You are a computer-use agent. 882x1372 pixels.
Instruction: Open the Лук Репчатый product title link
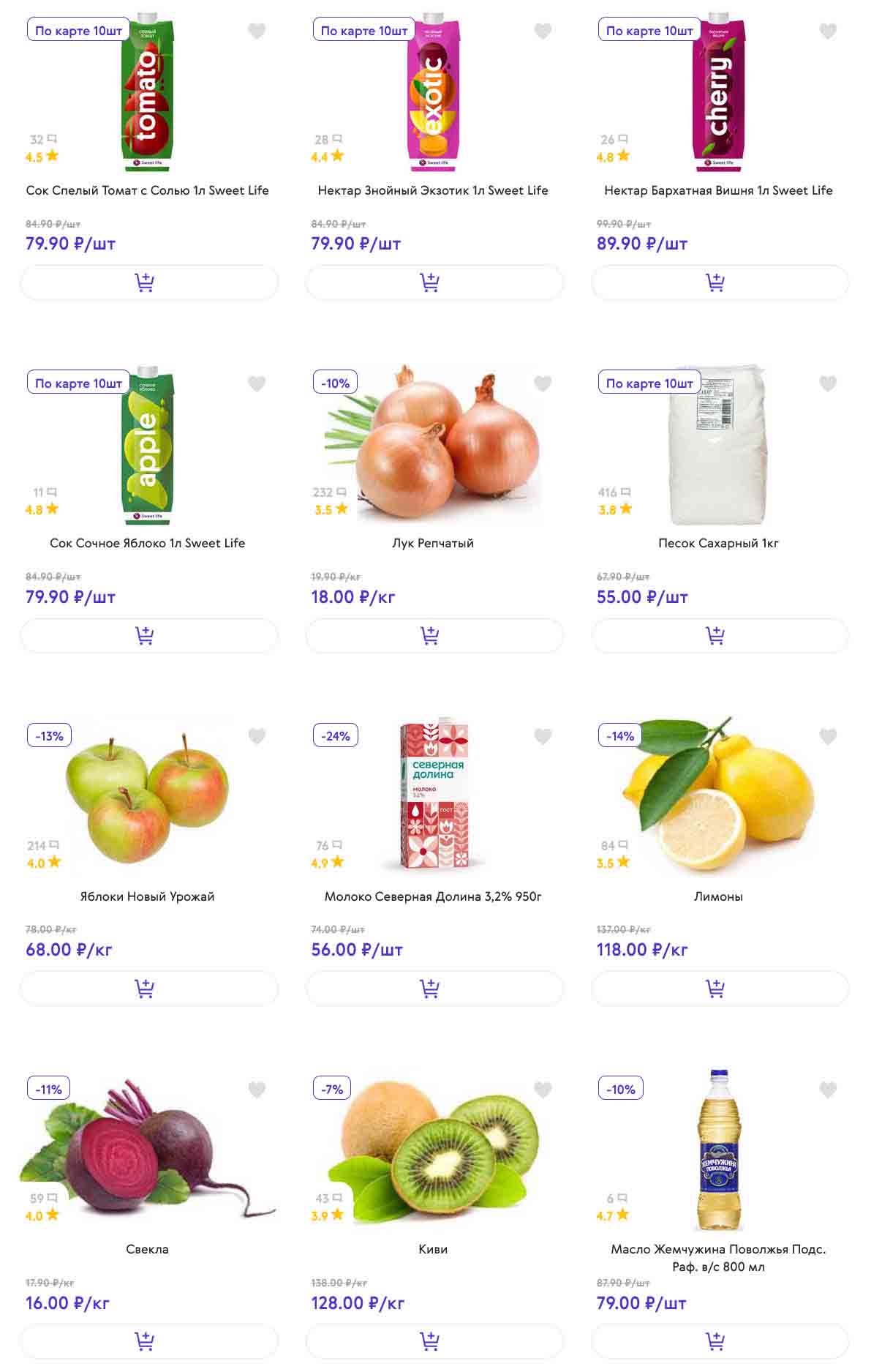click(433, 543)
